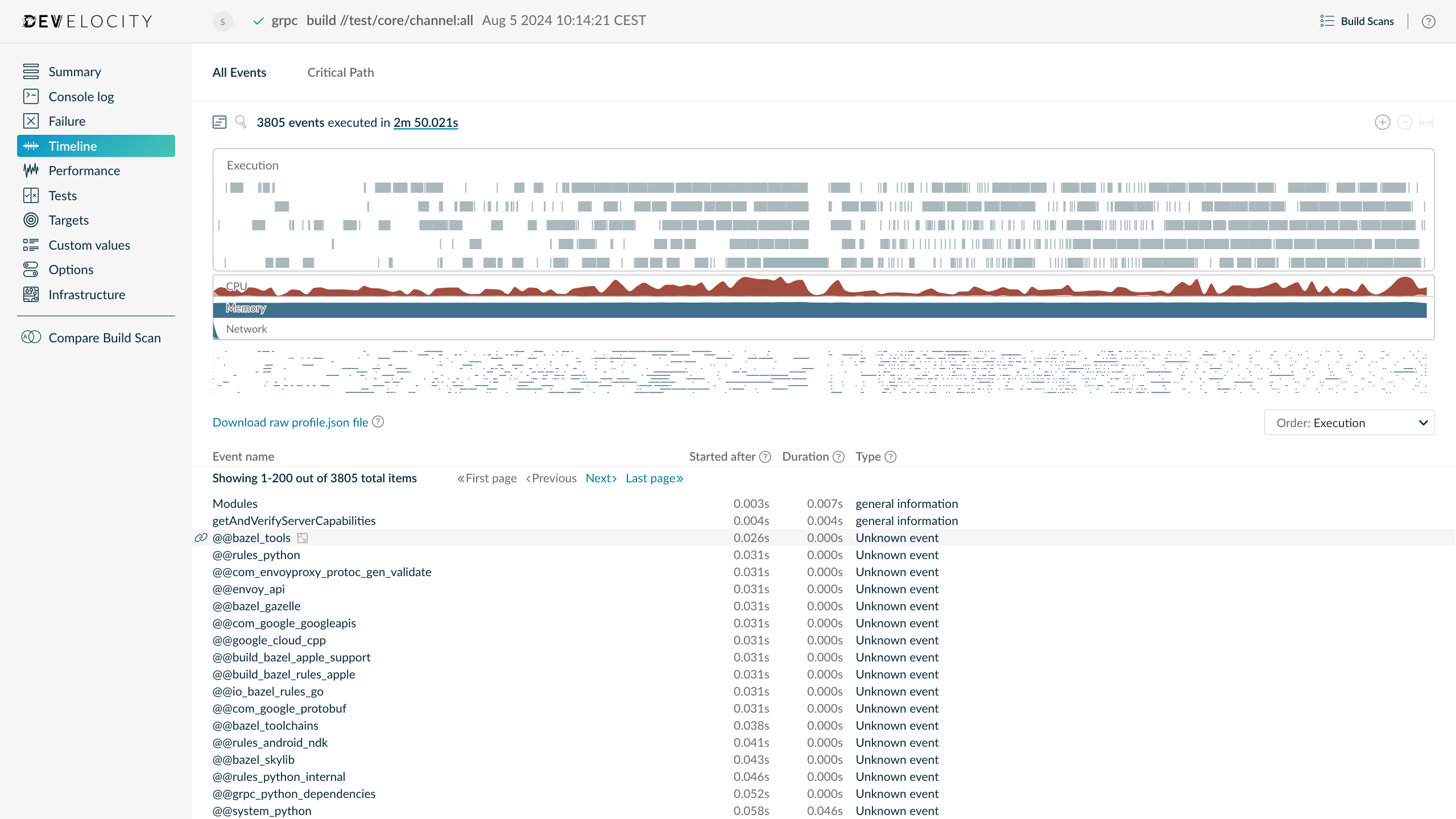Screen dimensions: 1456x819
Task: Open the event search magnifier icon
Action: point(241,122)
